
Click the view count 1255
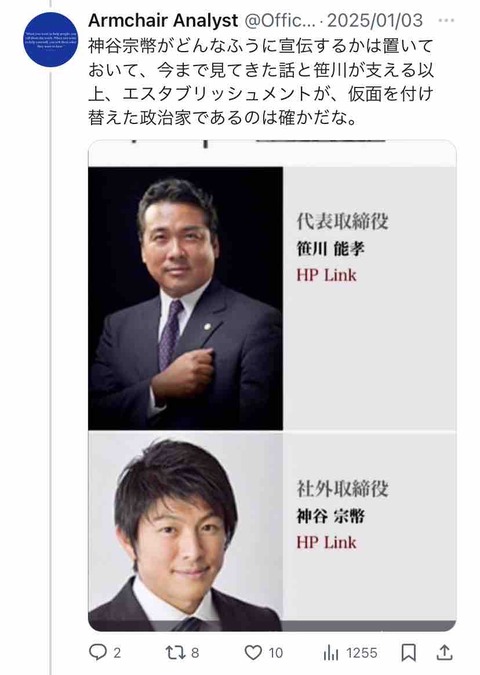pyautogui.click(x=362, y=653)
